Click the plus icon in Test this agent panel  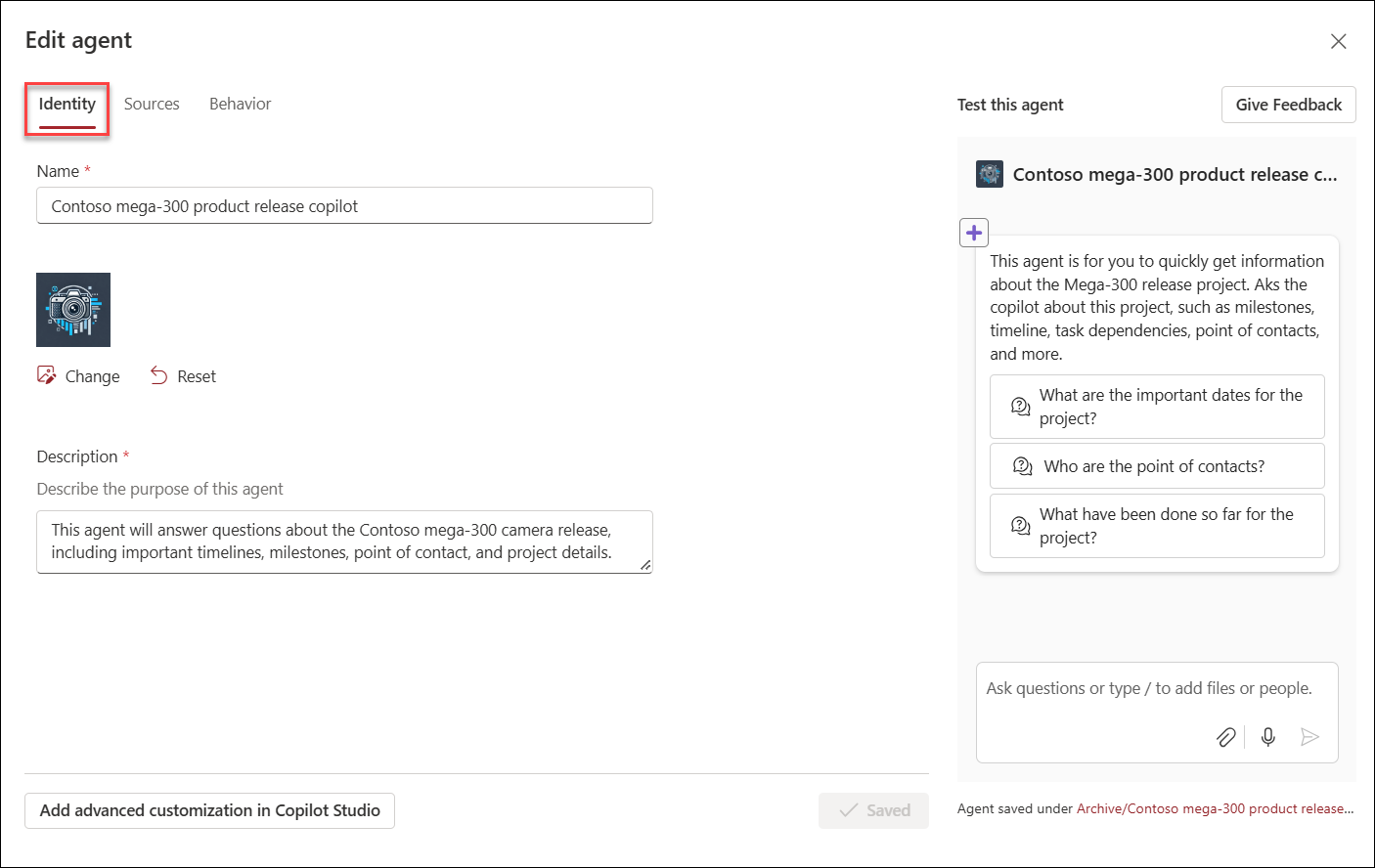[973, 233]
